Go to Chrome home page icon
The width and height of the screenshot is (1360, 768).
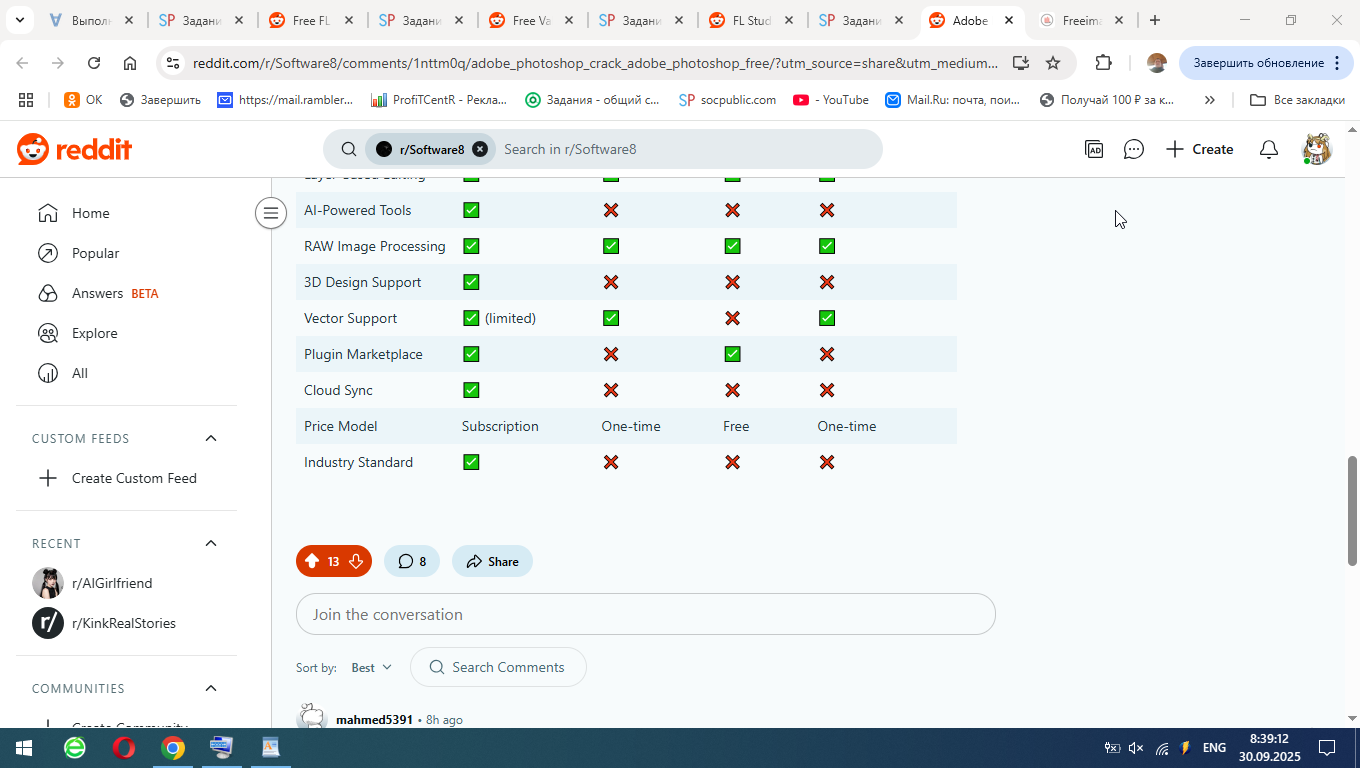coord(130,63)
